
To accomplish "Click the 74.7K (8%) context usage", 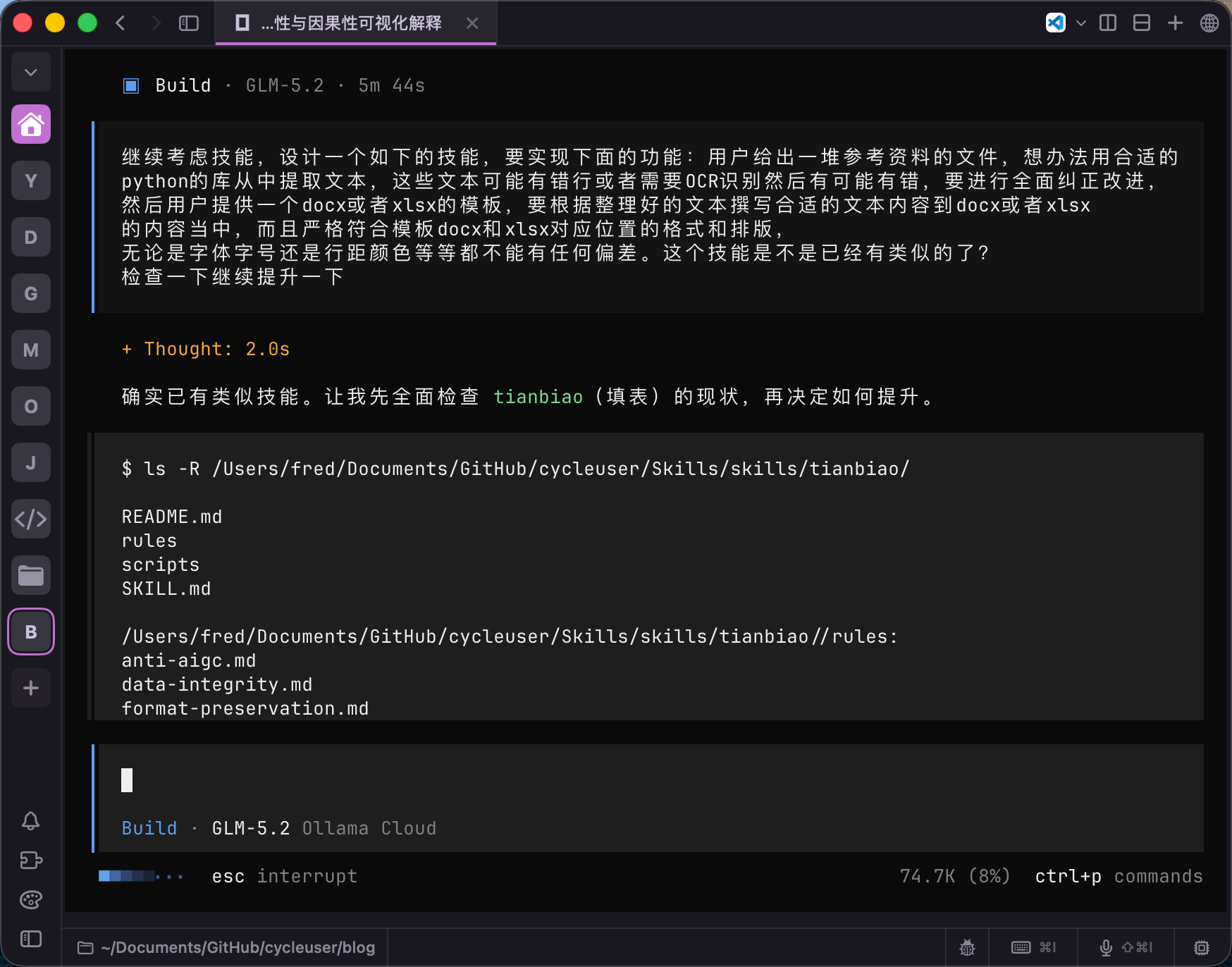I will point(955,876).
